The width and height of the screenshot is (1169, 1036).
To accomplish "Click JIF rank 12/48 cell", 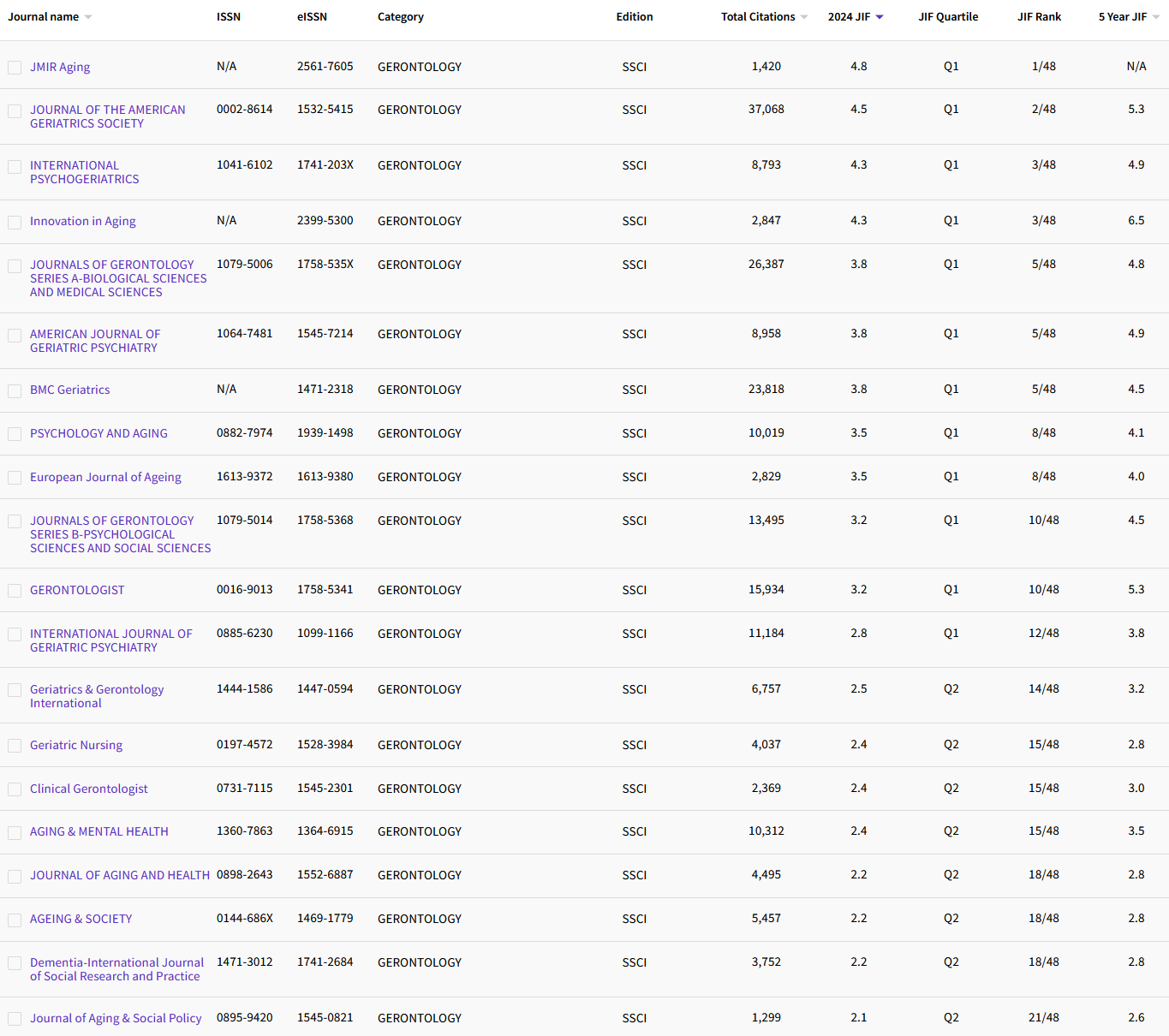I will coord(1044,634).
